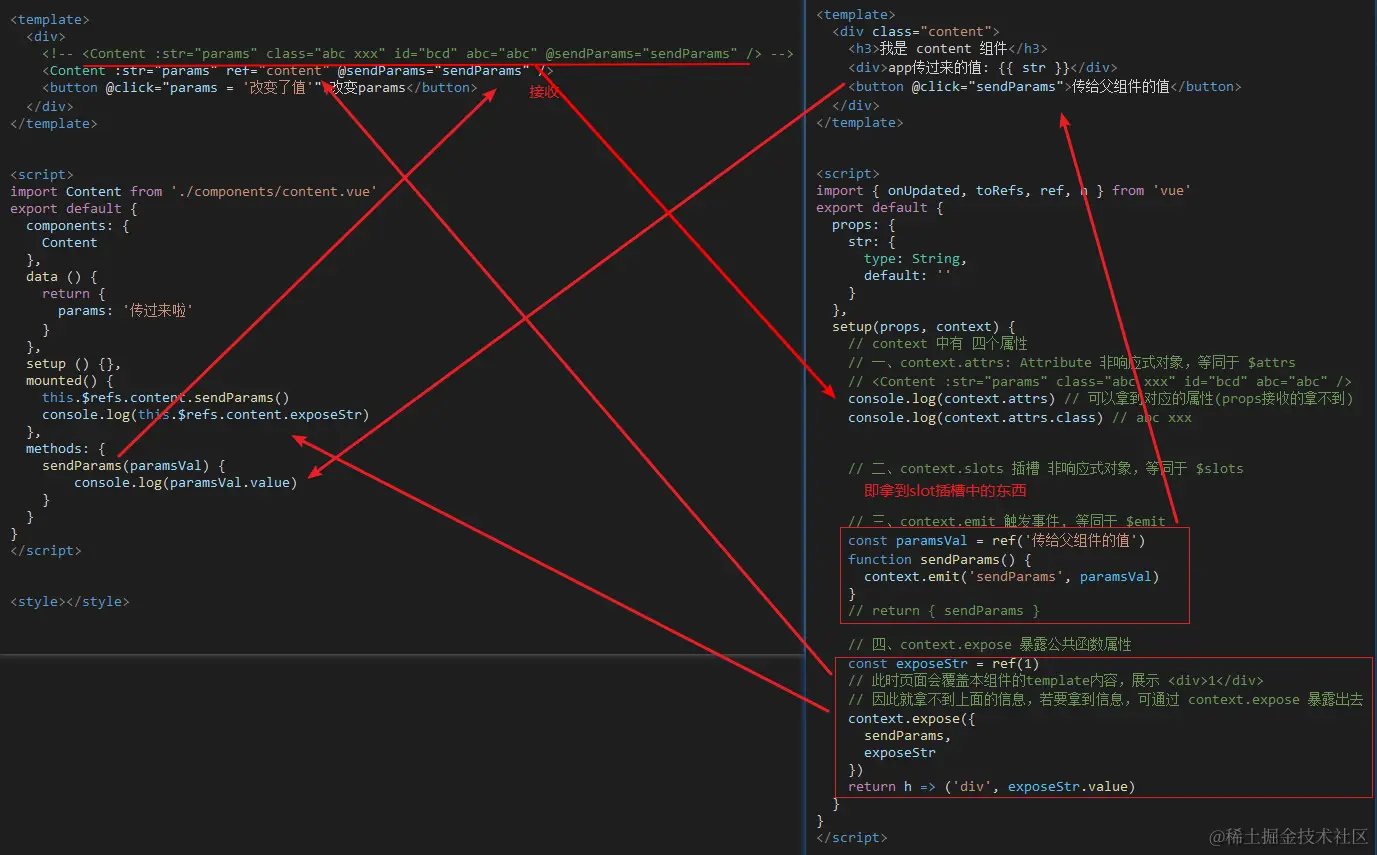Click the 'setup () {},' line in left pane

(x=73, y=363)
